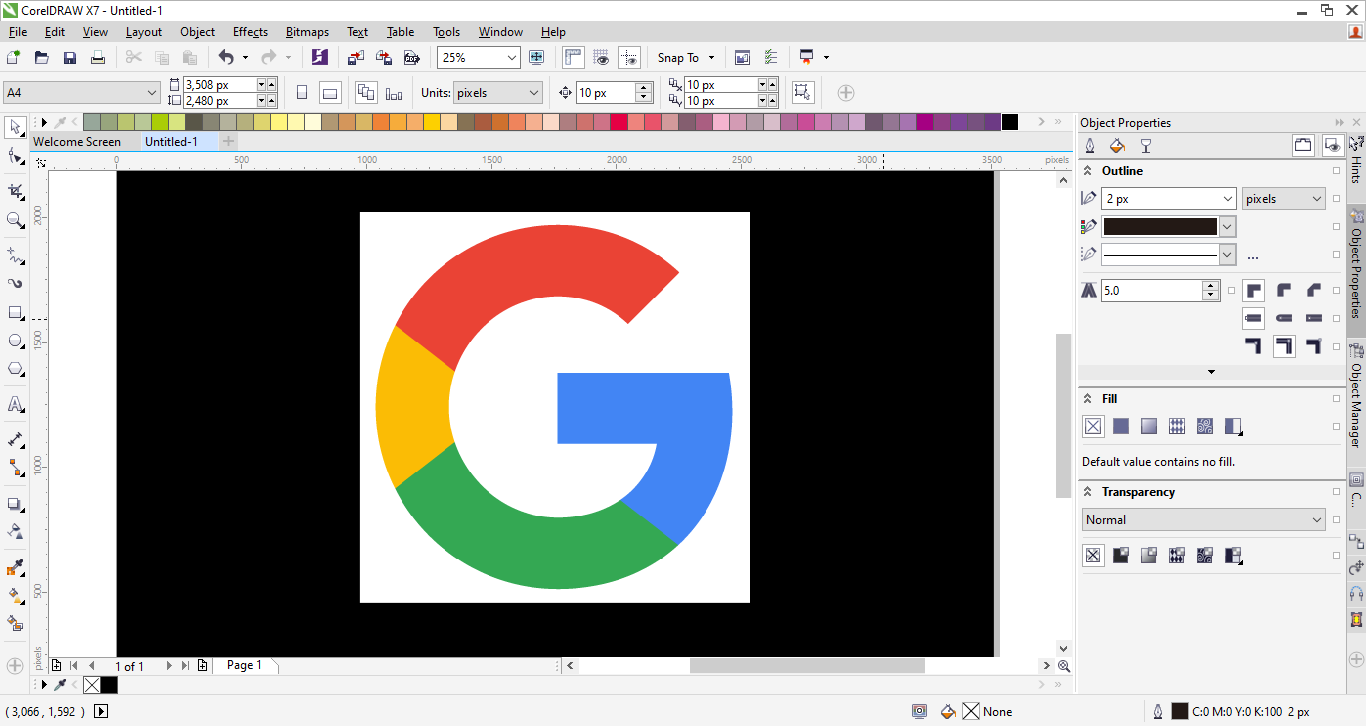1366x726 pixels.
Task: Select the Ellipse tool
Action: tap(15, 341)
